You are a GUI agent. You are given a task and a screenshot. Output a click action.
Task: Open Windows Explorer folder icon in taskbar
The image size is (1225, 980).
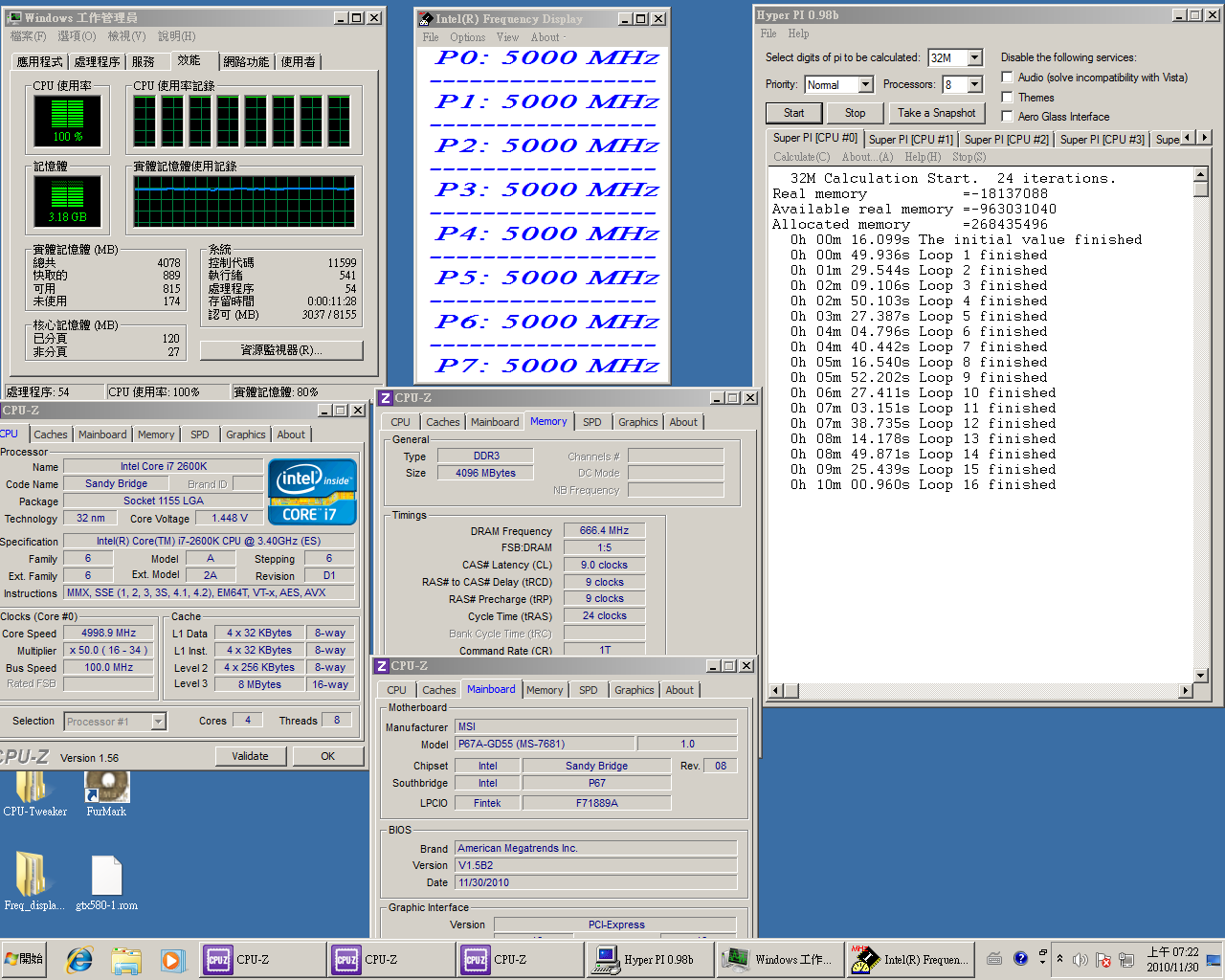pos(125,959)
